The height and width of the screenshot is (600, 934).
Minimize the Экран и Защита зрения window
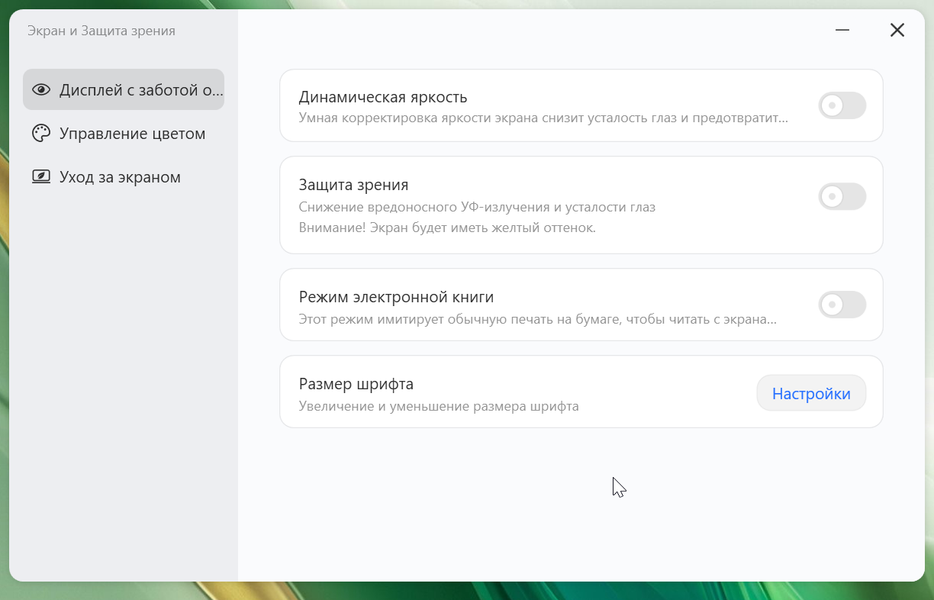pyautogui.click(x=842, y=30)
